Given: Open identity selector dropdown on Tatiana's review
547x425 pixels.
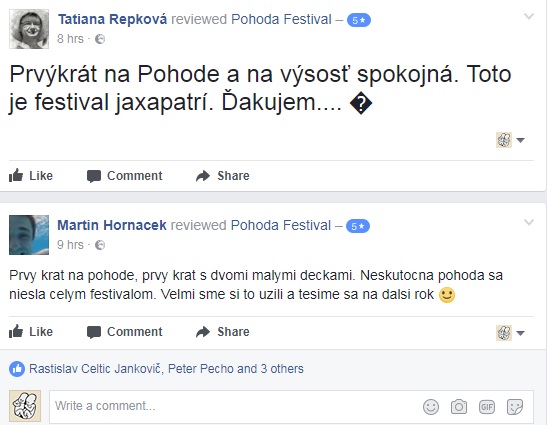Looking at the screenshot, I should 510,140.
